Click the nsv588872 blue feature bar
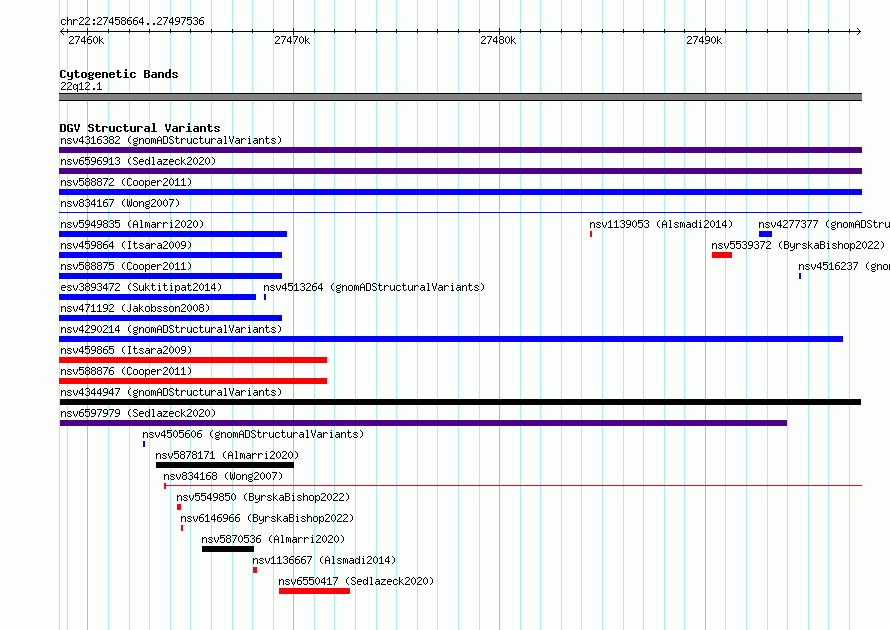This screenshot has height=630, width=890. 460,192
